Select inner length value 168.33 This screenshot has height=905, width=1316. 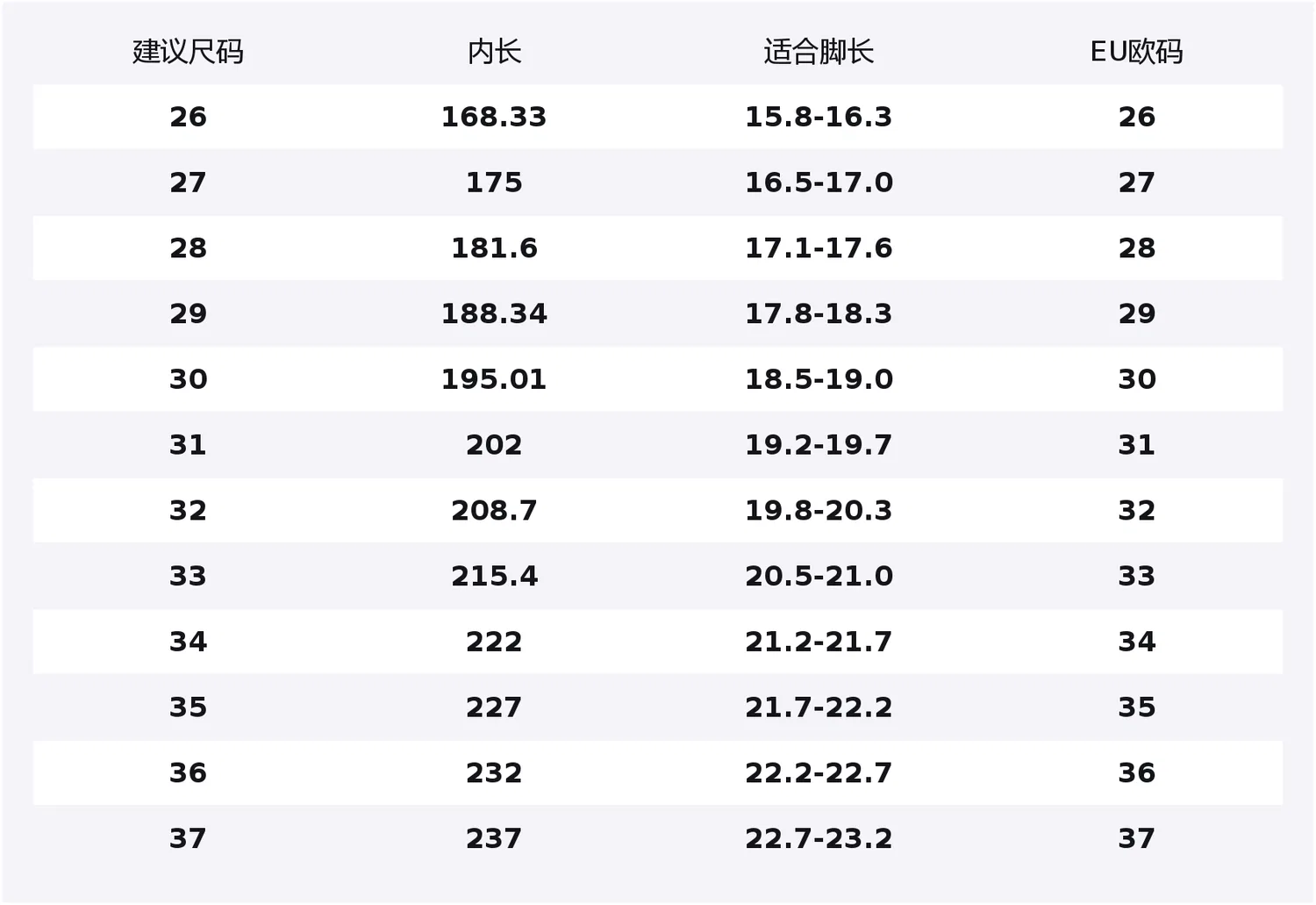[494, 117]
